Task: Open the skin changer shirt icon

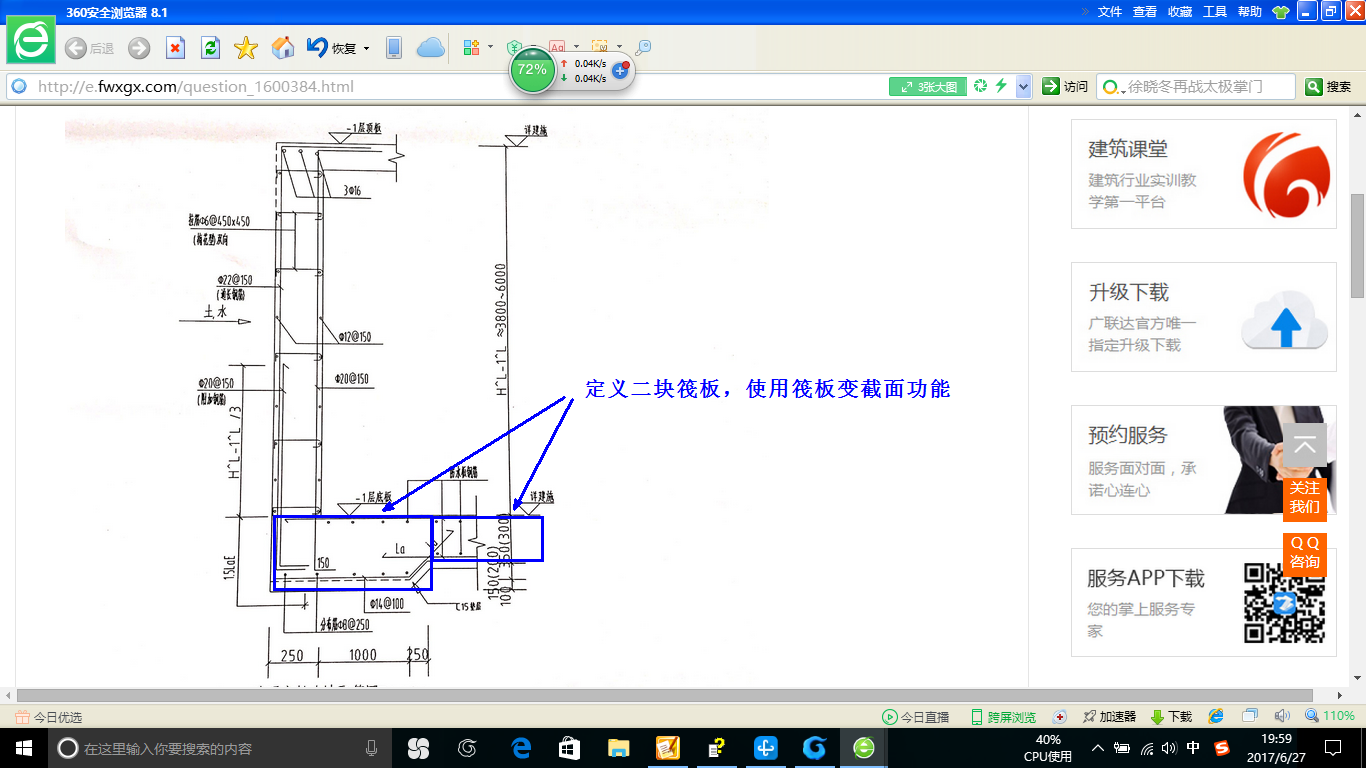Action: (x=1281, y=12)
